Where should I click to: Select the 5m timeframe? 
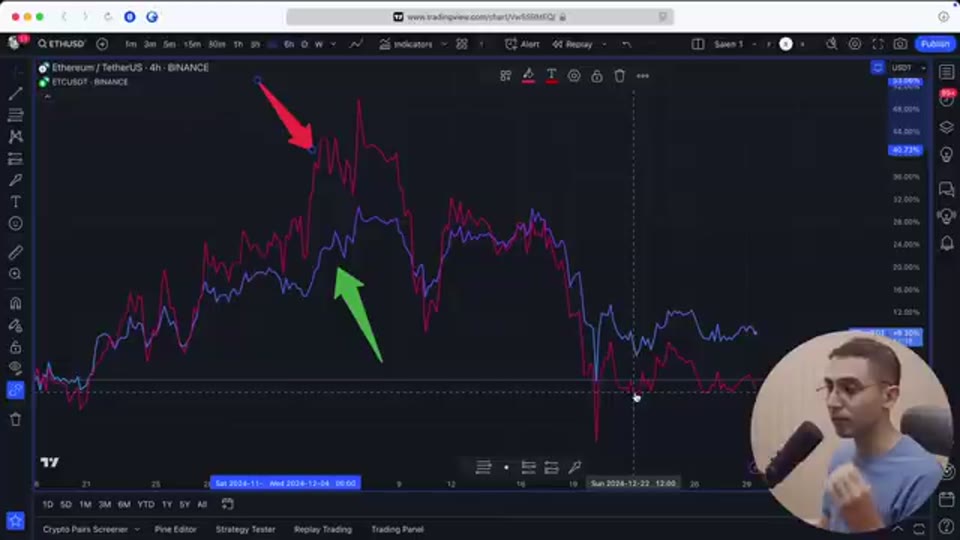[x=169, y=44]
